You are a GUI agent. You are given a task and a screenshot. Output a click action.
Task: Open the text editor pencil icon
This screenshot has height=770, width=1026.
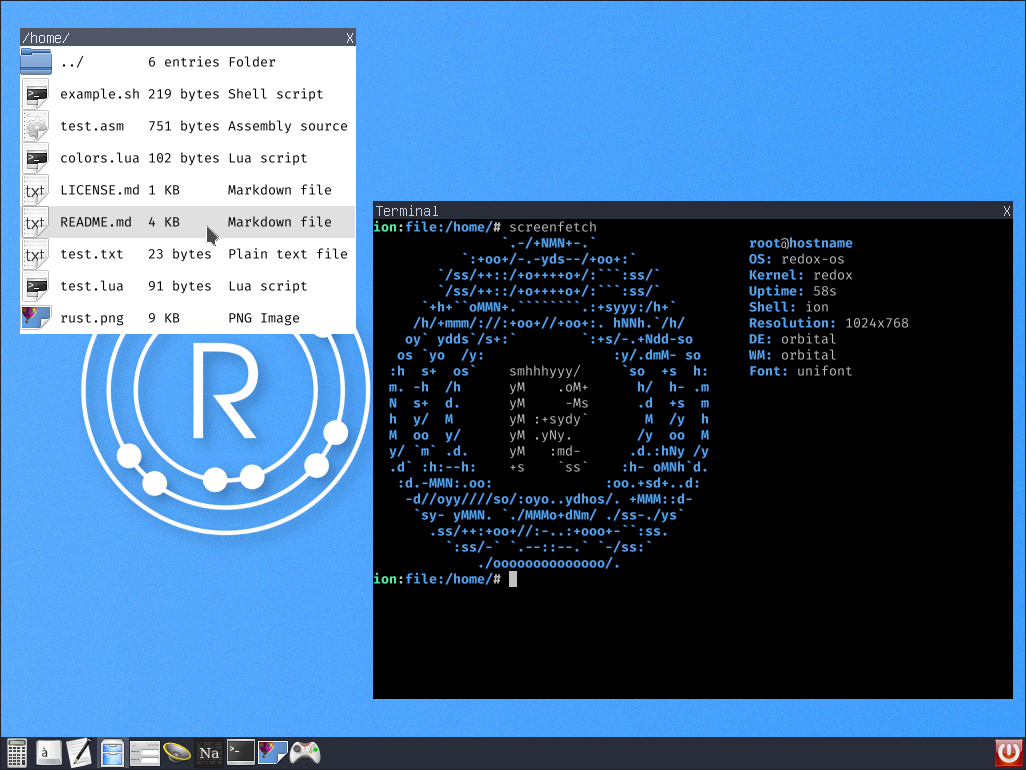coord(80,753)
